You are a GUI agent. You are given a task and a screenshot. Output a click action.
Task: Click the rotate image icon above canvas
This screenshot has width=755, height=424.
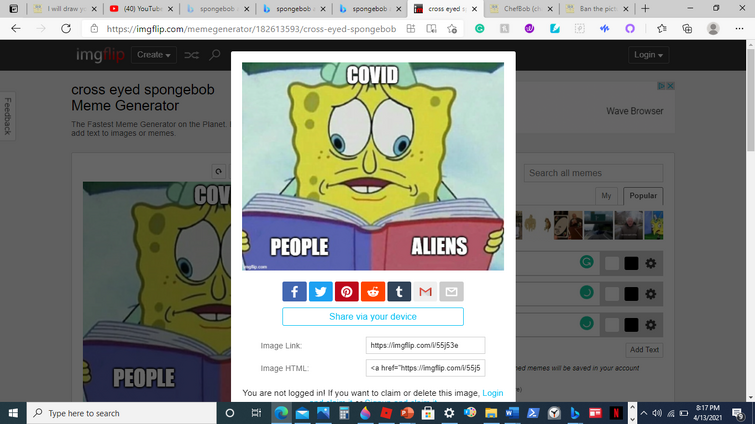click(219, 171)
